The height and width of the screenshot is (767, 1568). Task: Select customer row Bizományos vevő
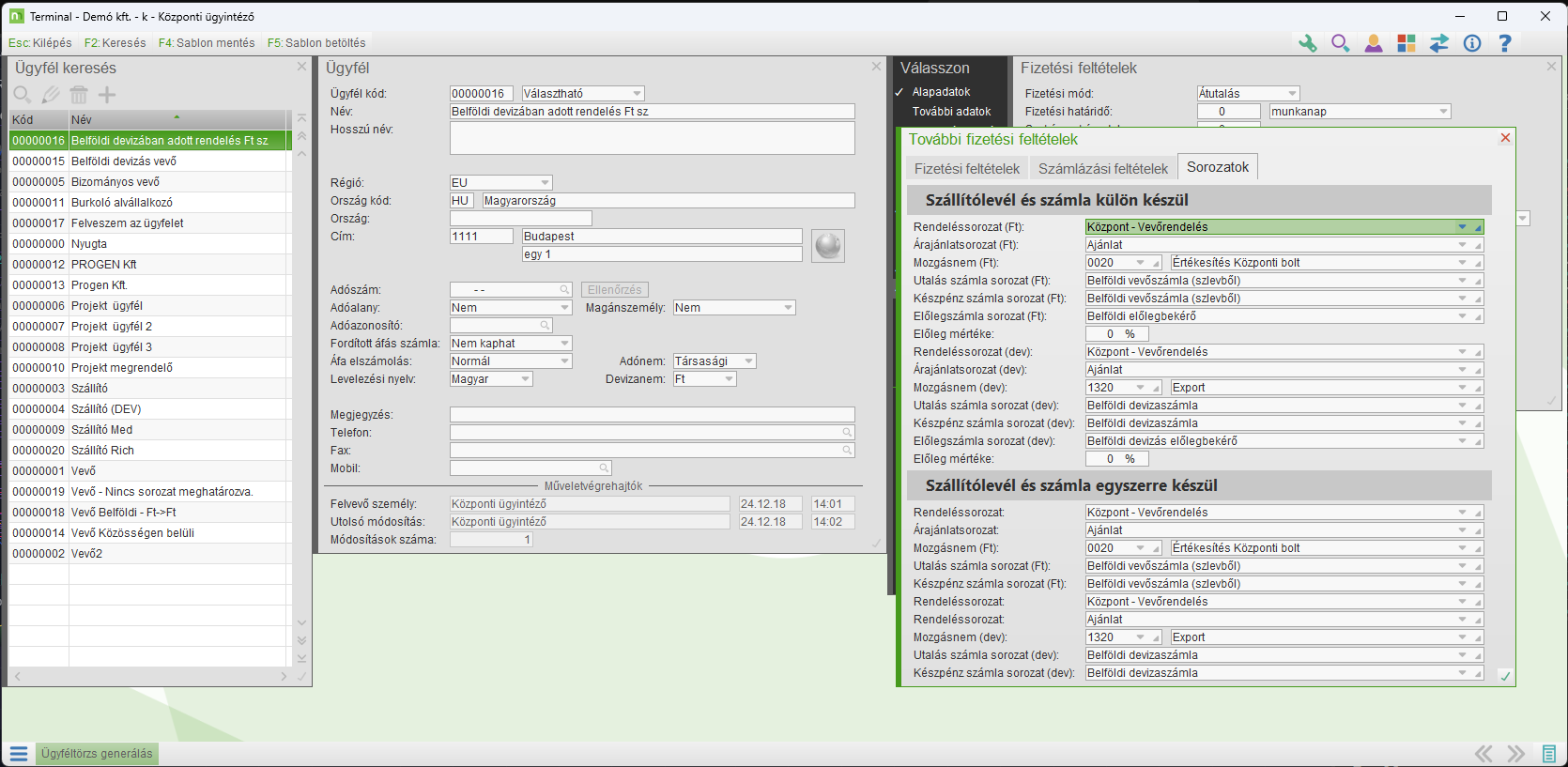tap(115, 182)
